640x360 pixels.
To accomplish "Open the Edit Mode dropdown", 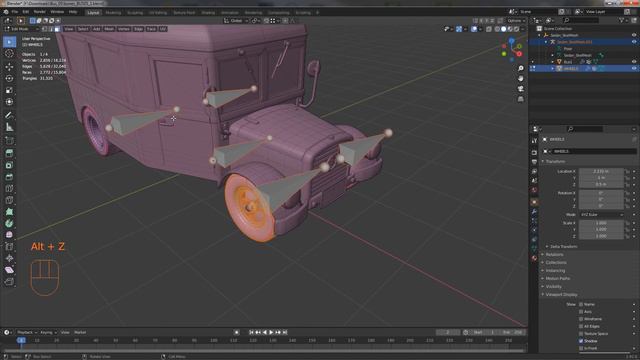I will pos(21,29).
